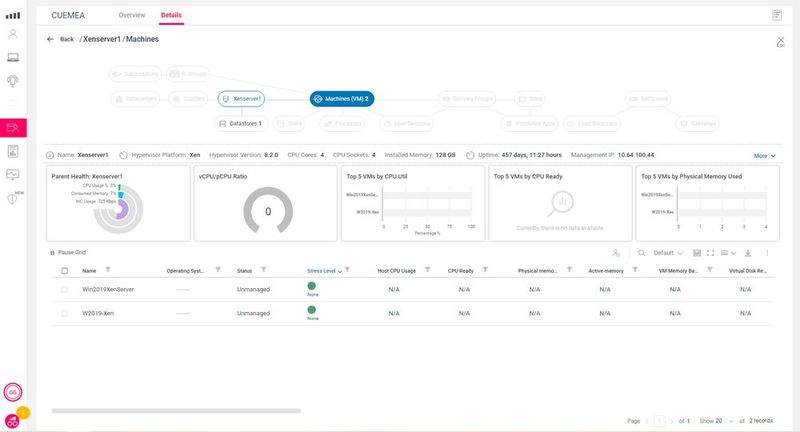Open the signal bars icon in sidebar
Image resolution: width=800 pixels, height=432 pixels.
click(13, 15)
